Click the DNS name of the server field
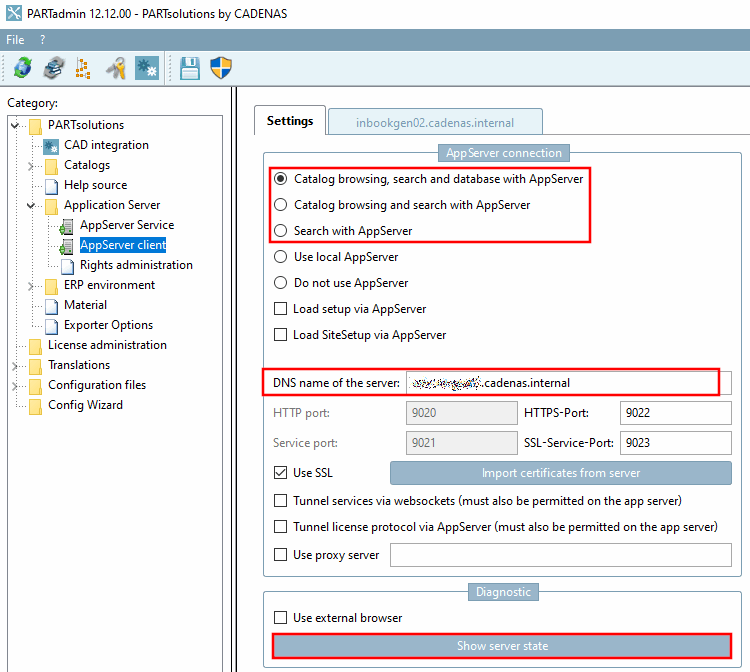 569,383
